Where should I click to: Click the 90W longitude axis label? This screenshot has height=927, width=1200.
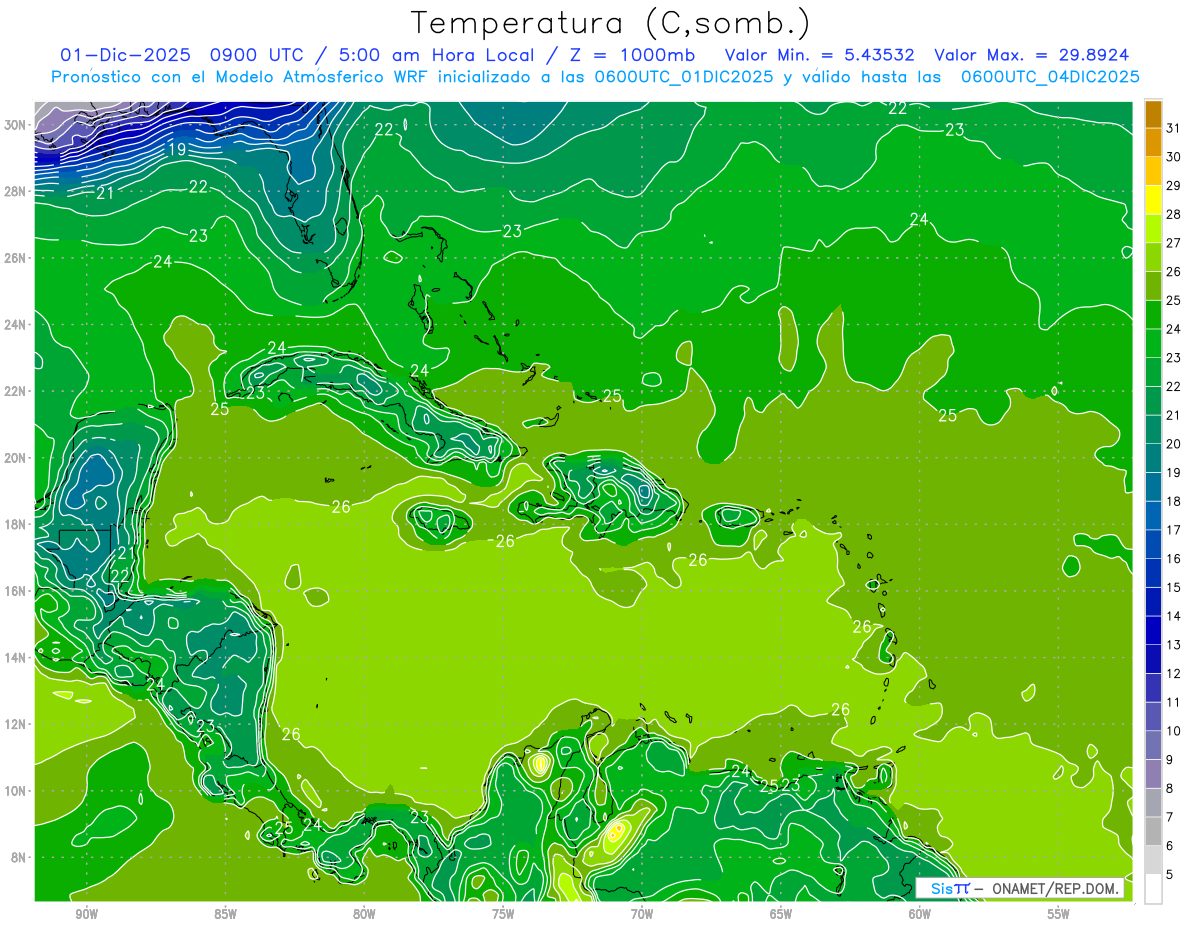[86, 914]
